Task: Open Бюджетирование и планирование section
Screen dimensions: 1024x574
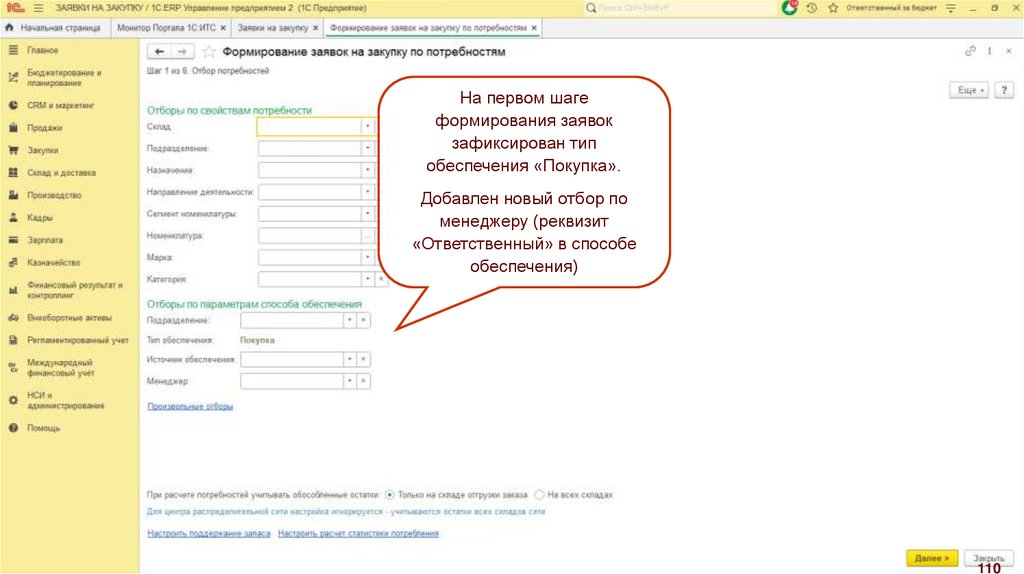Action: [x=64, y=78]
